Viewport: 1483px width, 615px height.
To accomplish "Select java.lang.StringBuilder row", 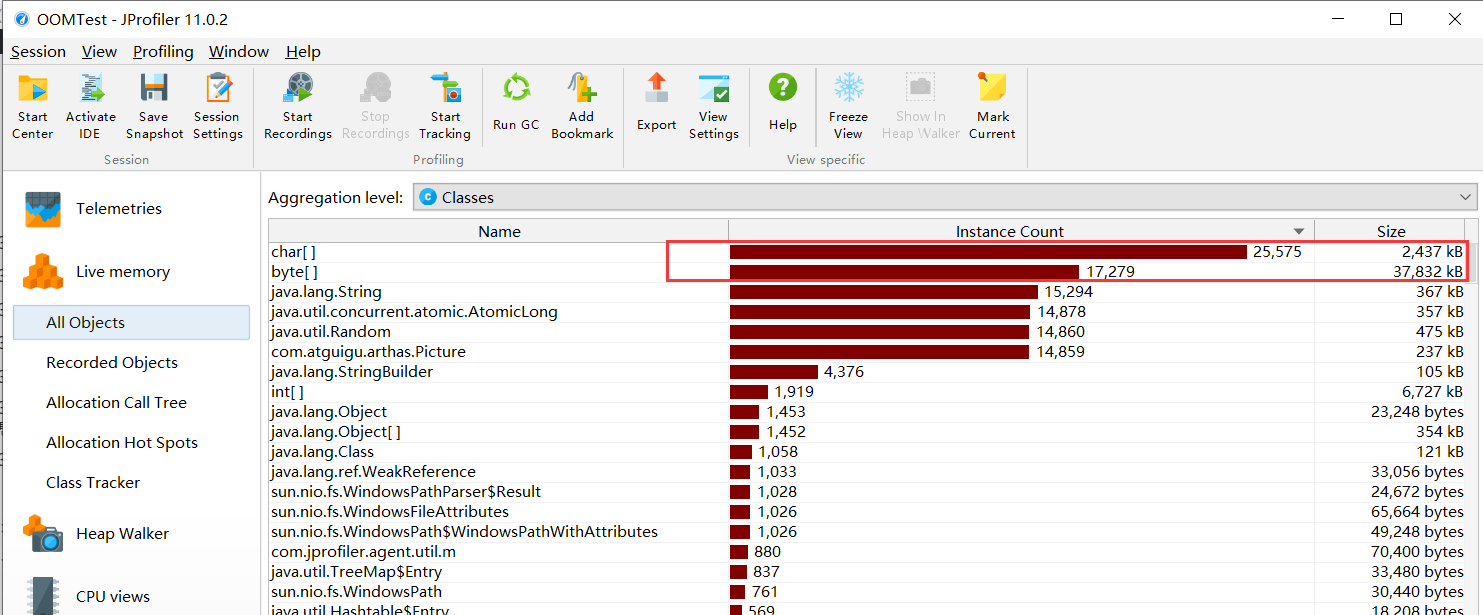I will pos(867,372).
